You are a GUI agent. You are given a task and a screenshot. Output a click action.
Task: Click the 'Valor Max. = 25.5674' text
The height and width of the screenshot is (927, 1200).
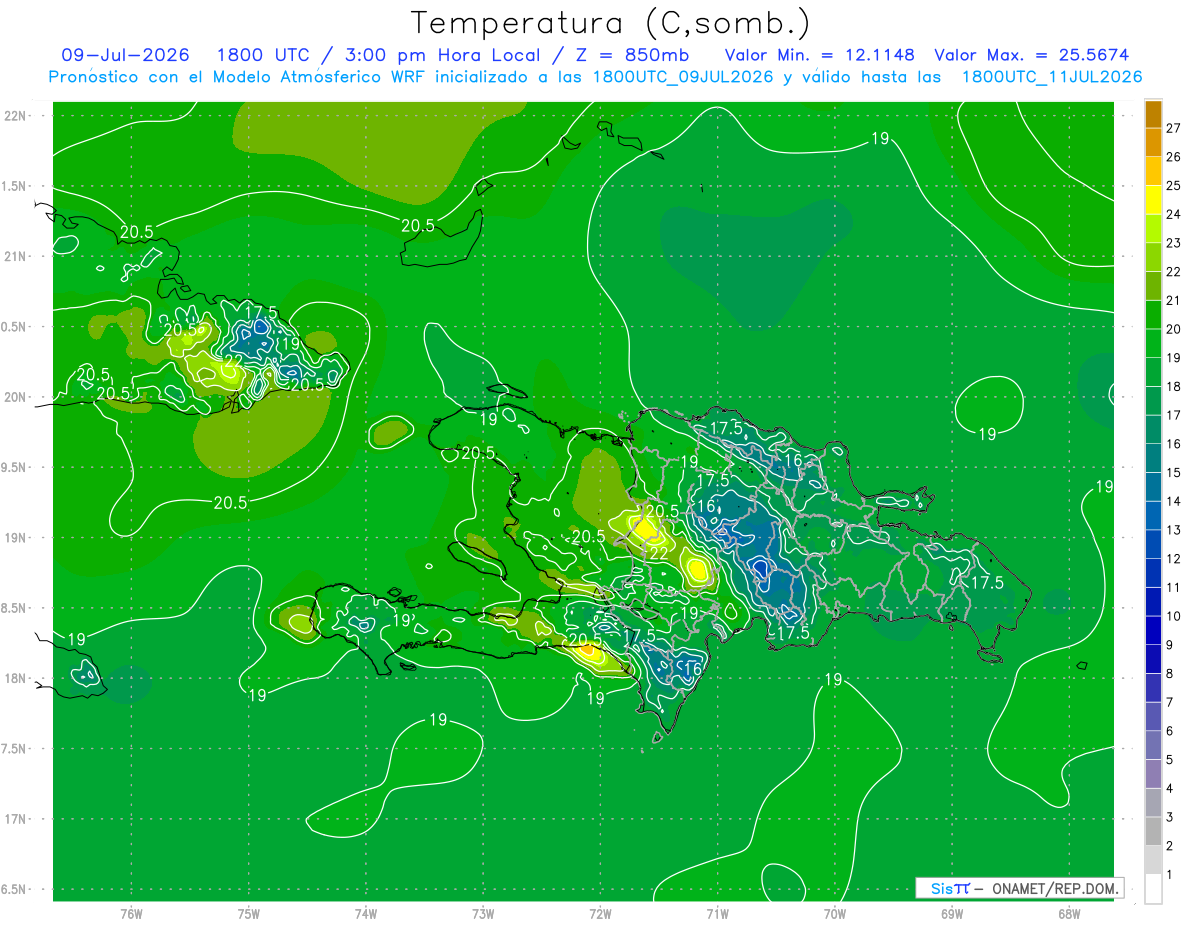(x=1032, y=55)
